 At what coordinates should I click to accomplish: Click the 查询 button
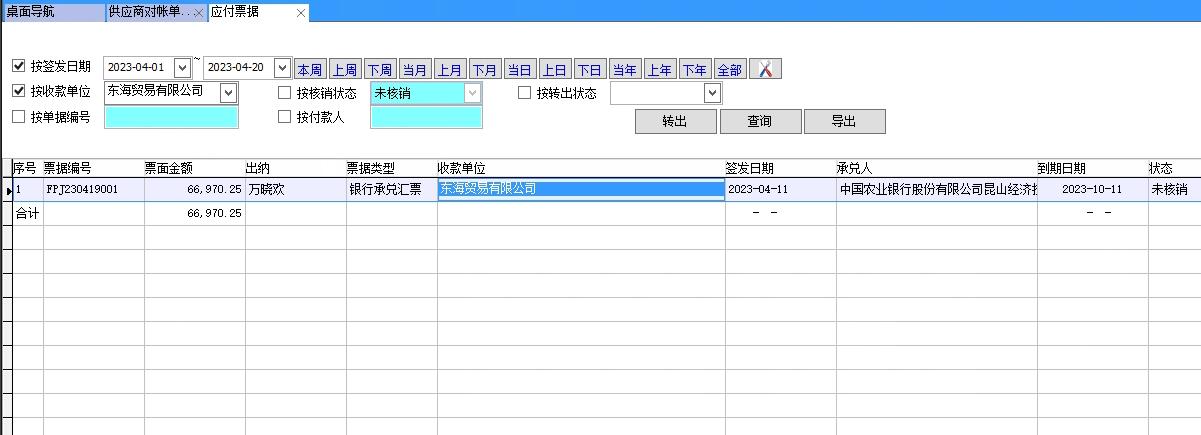(x=759, y=121)
